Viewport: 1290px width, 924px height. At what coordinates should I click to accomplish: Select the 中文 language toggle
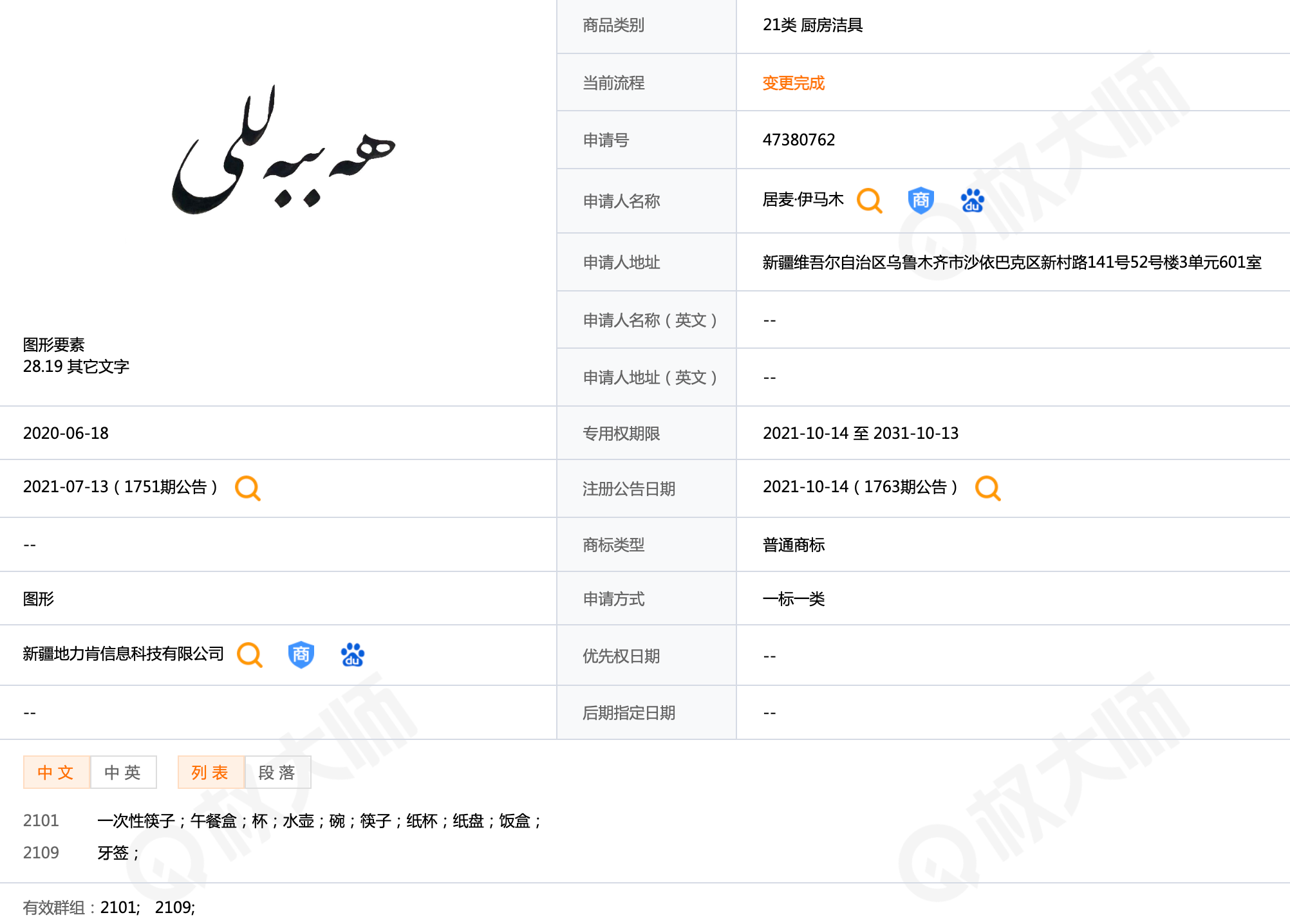tap(57, 772)
